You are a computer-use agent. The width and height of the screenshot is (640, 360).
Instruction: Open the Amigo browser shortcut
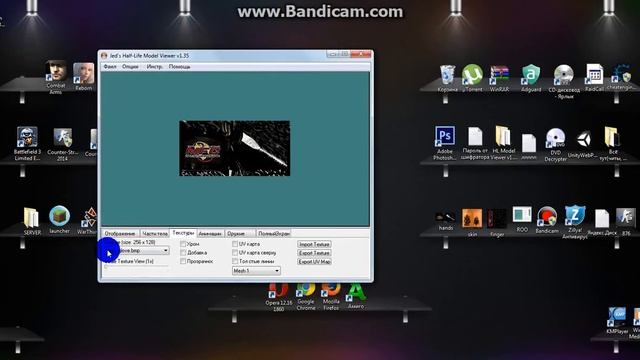[356, 296]
